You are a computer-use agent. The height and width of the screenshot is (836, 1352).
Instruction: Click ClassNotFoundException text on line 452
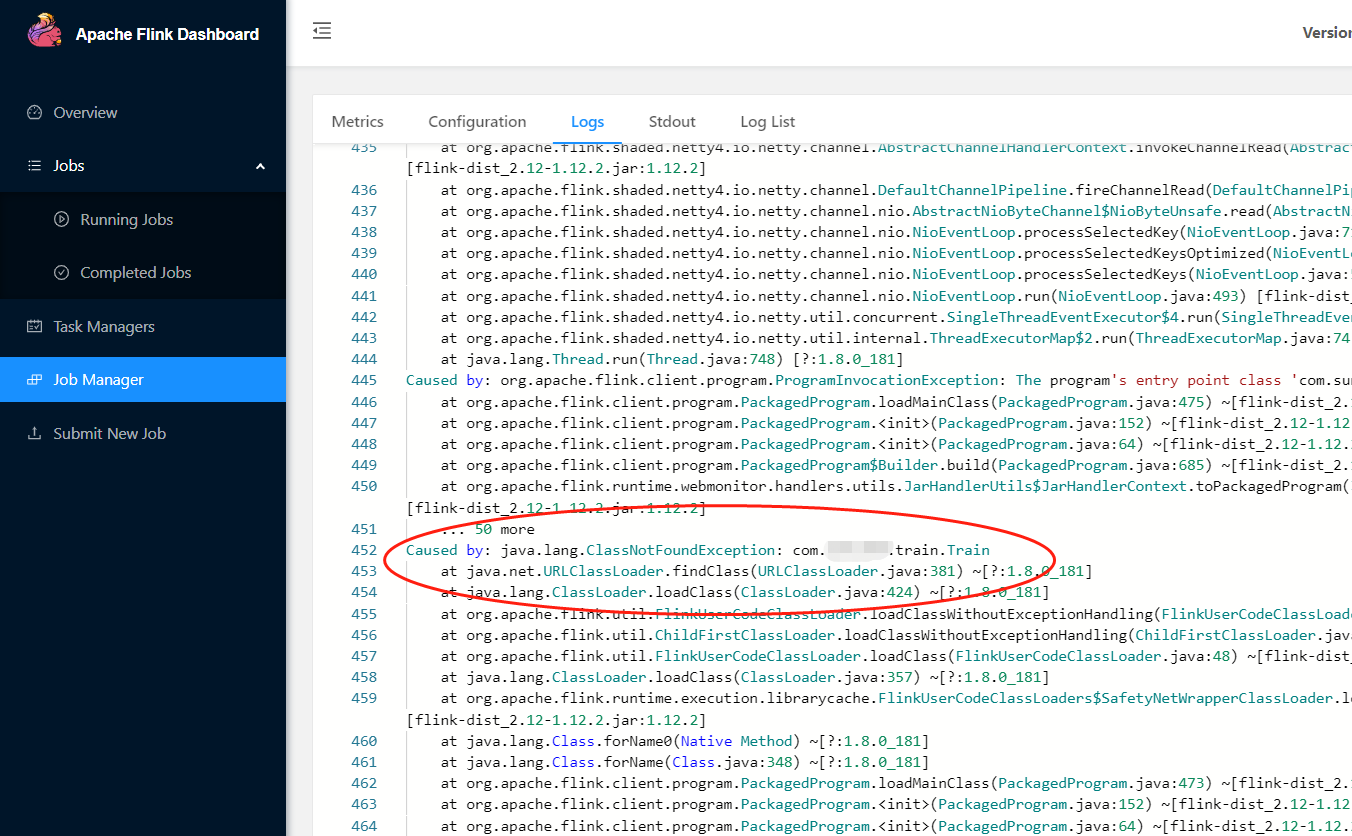681,550
